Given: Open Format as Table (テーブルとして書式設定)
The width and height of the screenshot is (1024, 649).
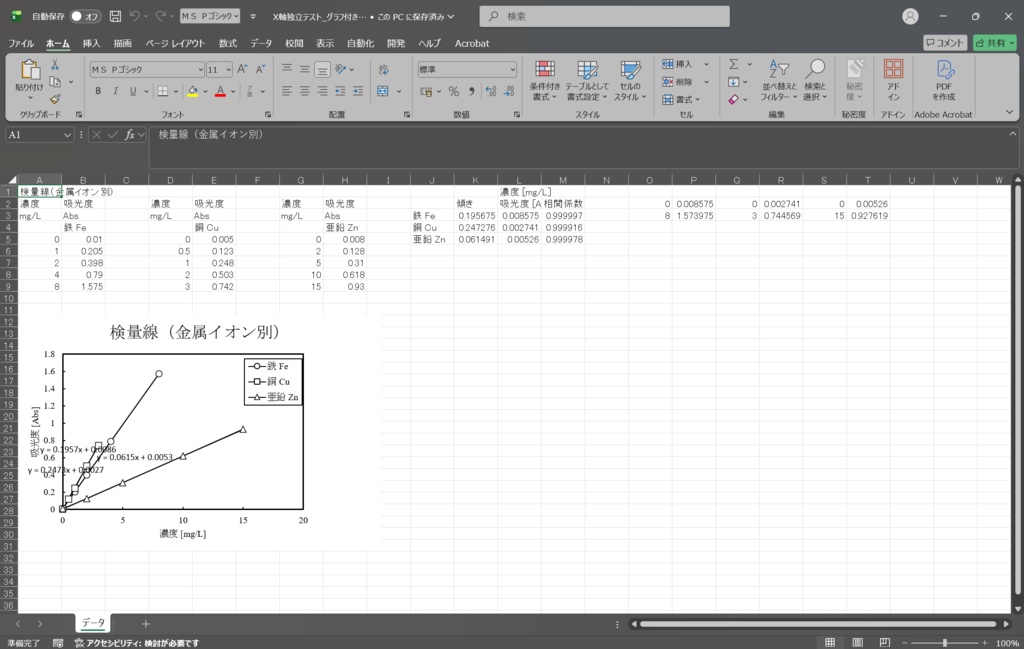Looking at the screenshot, I should click(x=587, y=81).
